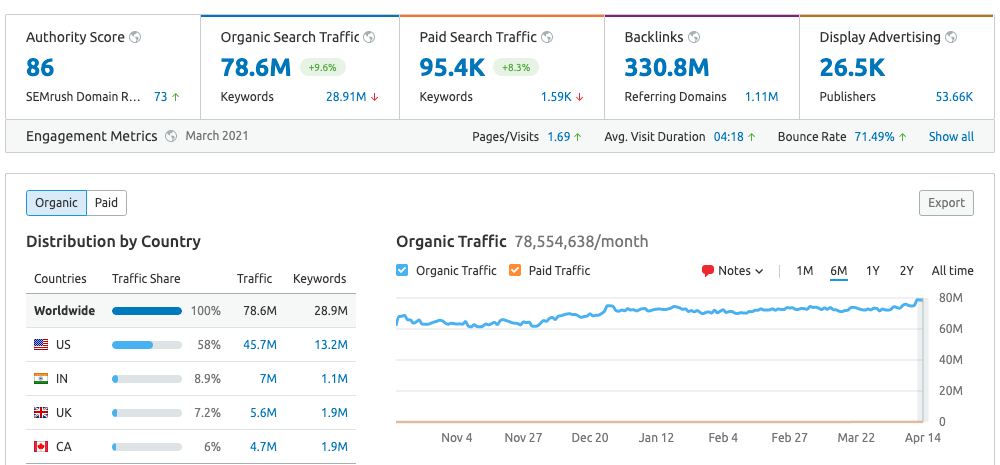Select the 1Y time range
Screen dimensions: 1000x465
pos(872,270)
